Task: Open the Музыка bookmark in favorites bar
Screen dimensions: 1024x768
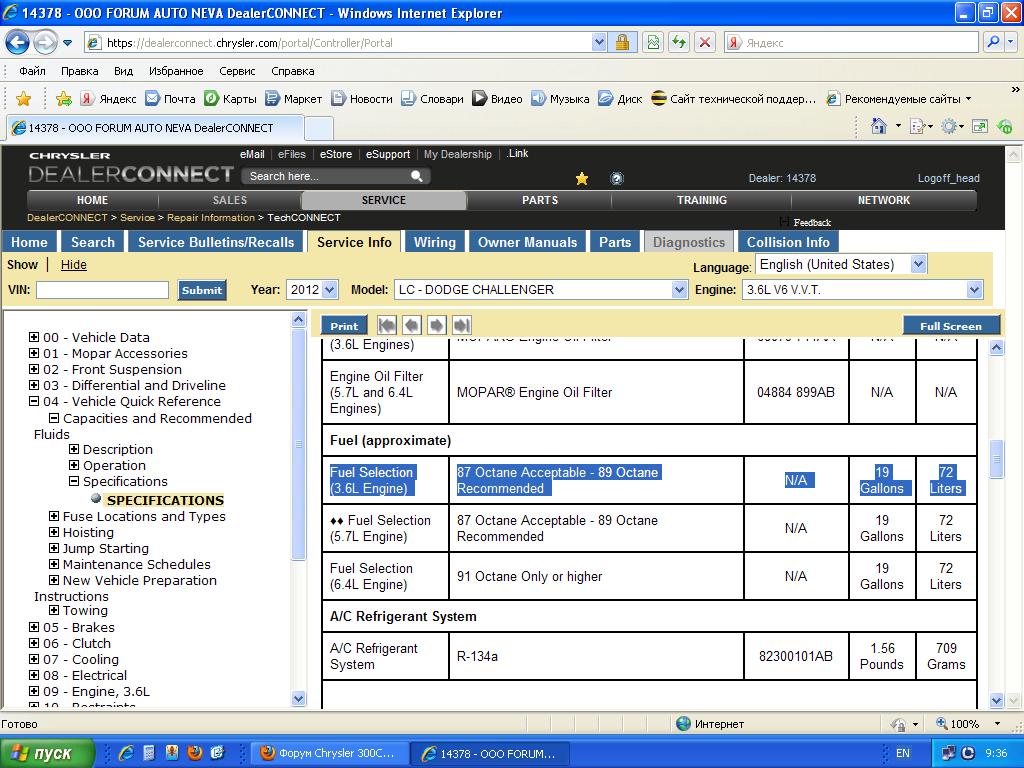Action: coord(560,99)
